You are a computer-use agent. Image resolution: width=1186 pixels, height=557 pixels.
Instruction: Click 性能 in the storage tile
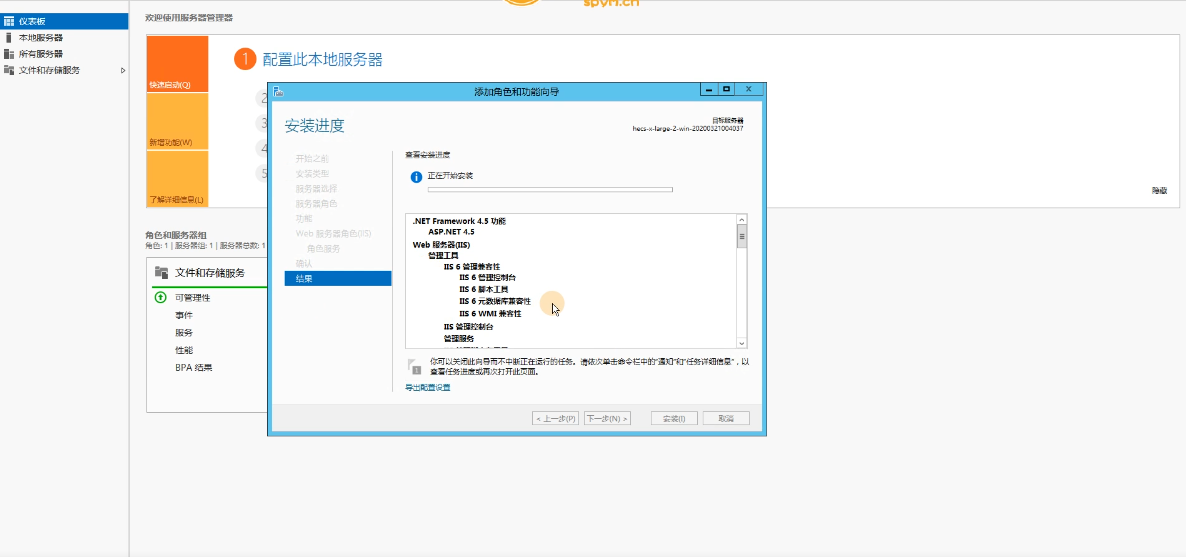(x=184, y=350)
